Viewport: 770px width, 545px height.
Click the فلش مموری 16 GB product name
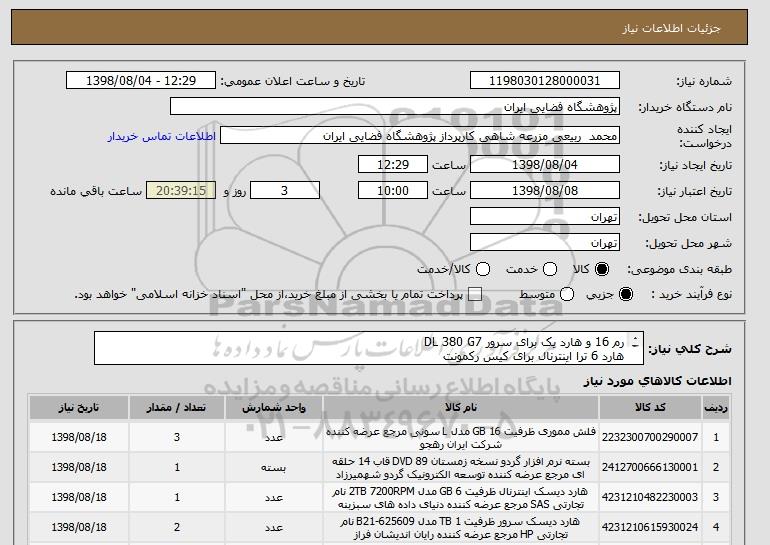(x=461, y=438)
